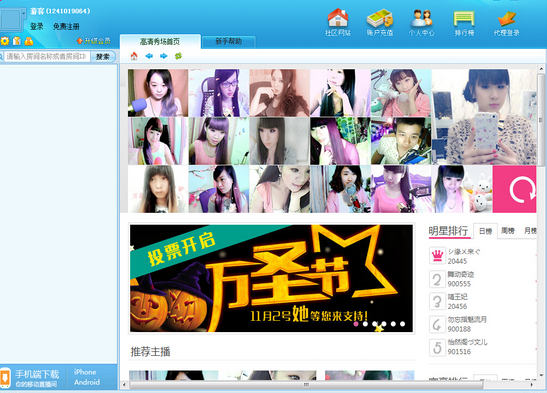Open settings gear icon in sidebar
Image resolution: width=547 pixels, height=393 pixels.
[x=5, y=41]
